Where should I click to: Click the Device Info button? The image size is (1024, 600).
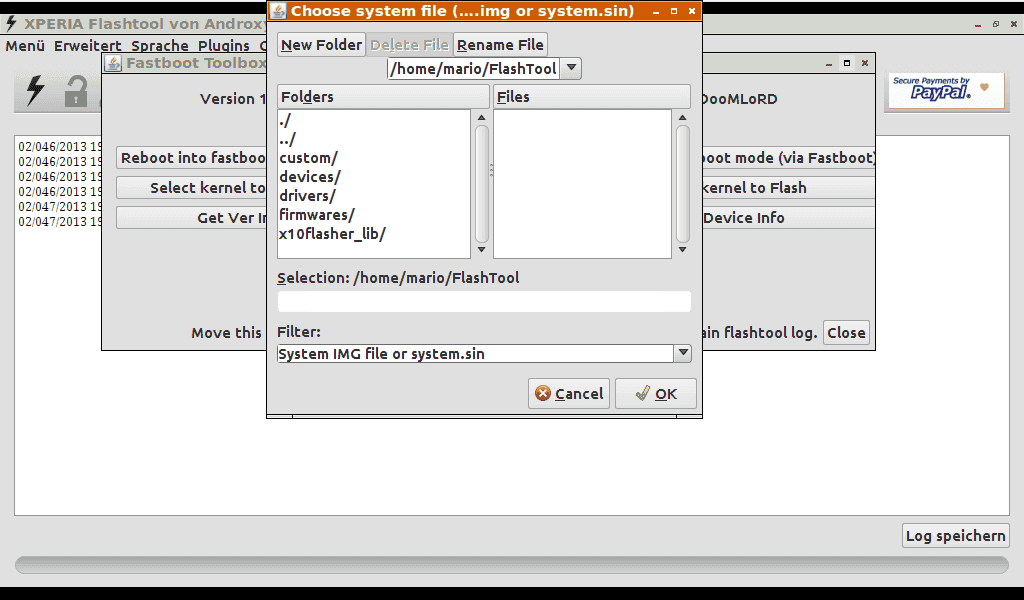tap(789, 218)
